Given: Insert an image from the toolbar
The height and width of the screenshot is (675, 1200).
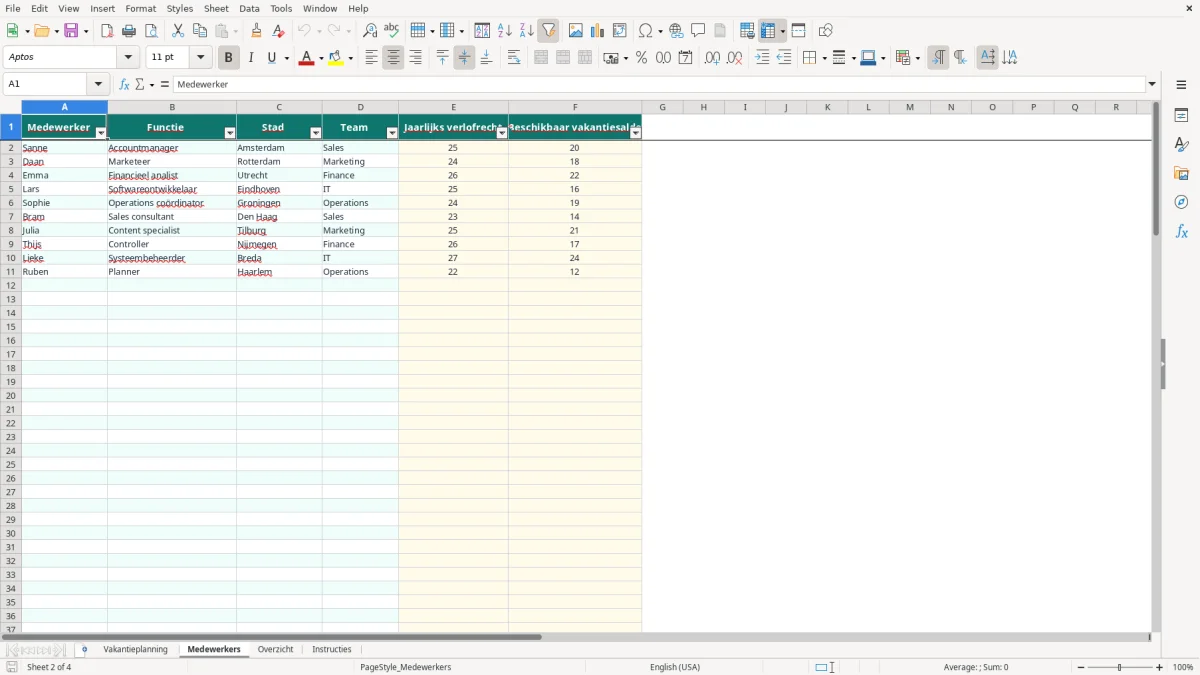Looking at the screenshot, I should click(576, 31).
